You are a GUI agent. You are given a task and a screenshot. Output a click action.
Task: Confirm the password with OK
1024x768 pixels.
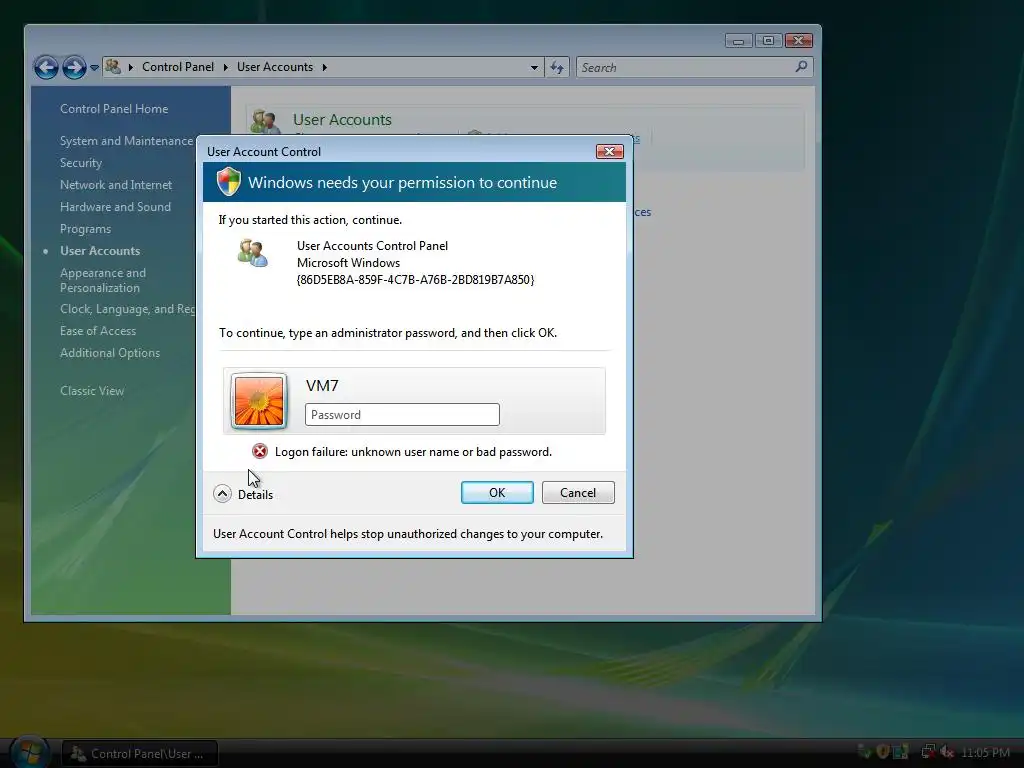(497, 492)
